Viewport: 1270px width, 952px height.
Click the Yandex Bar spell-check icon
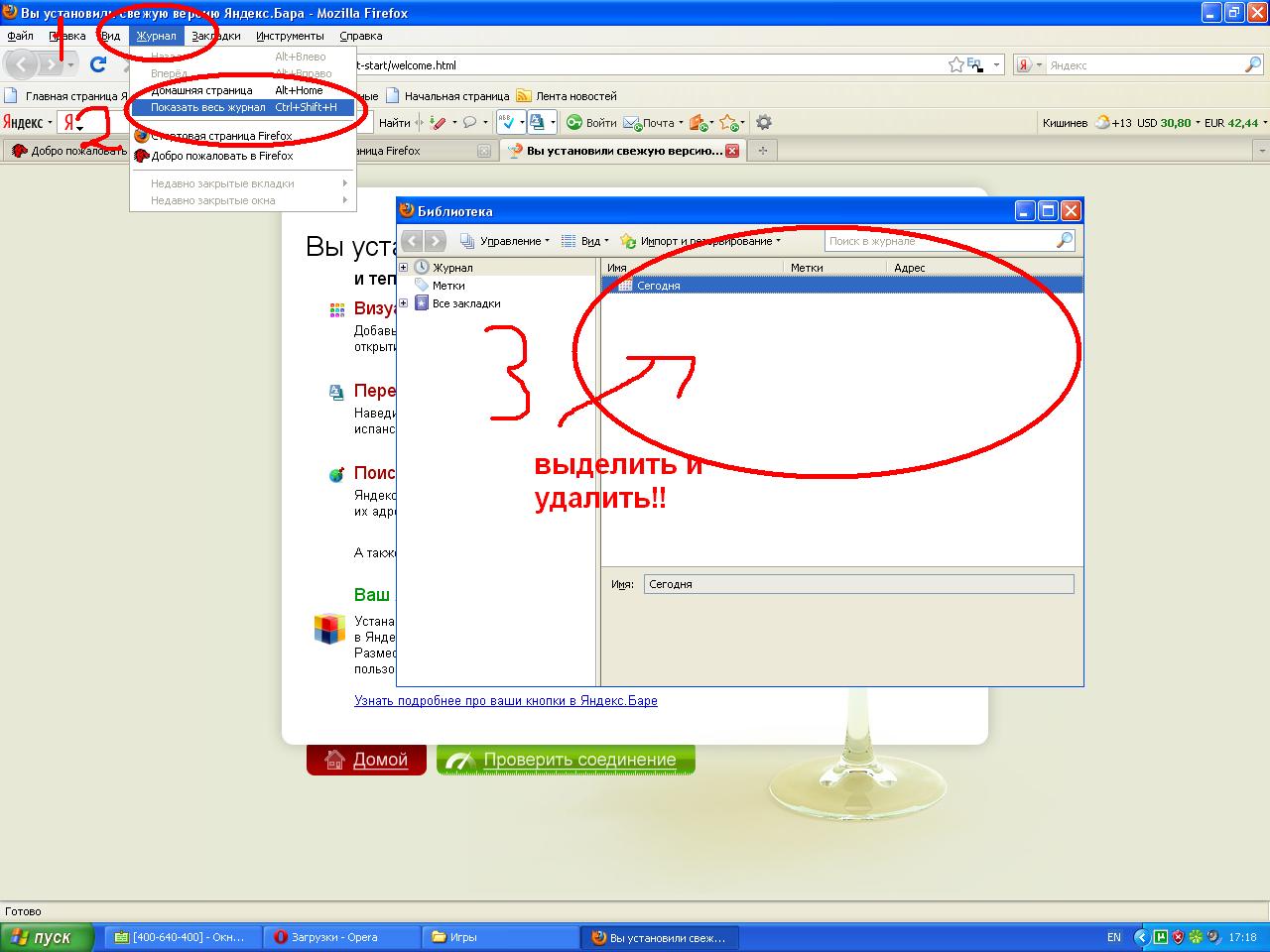(x=507, y=123)
